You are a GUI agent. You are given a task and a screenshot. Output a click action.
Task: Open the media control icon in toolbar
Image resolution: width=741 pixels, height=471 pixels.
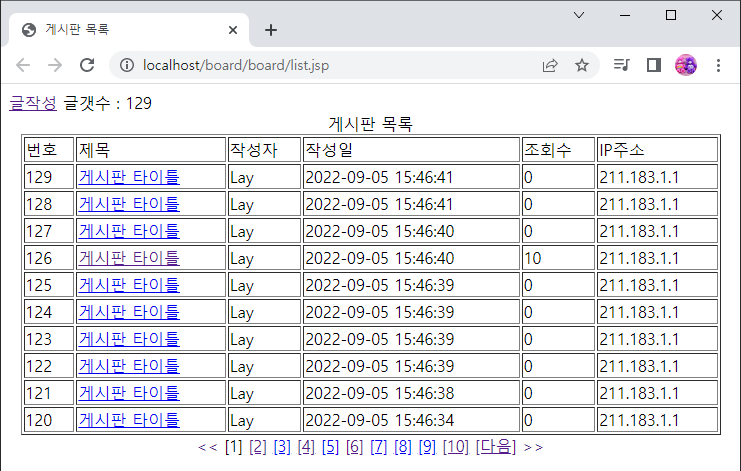coord(621,65)
